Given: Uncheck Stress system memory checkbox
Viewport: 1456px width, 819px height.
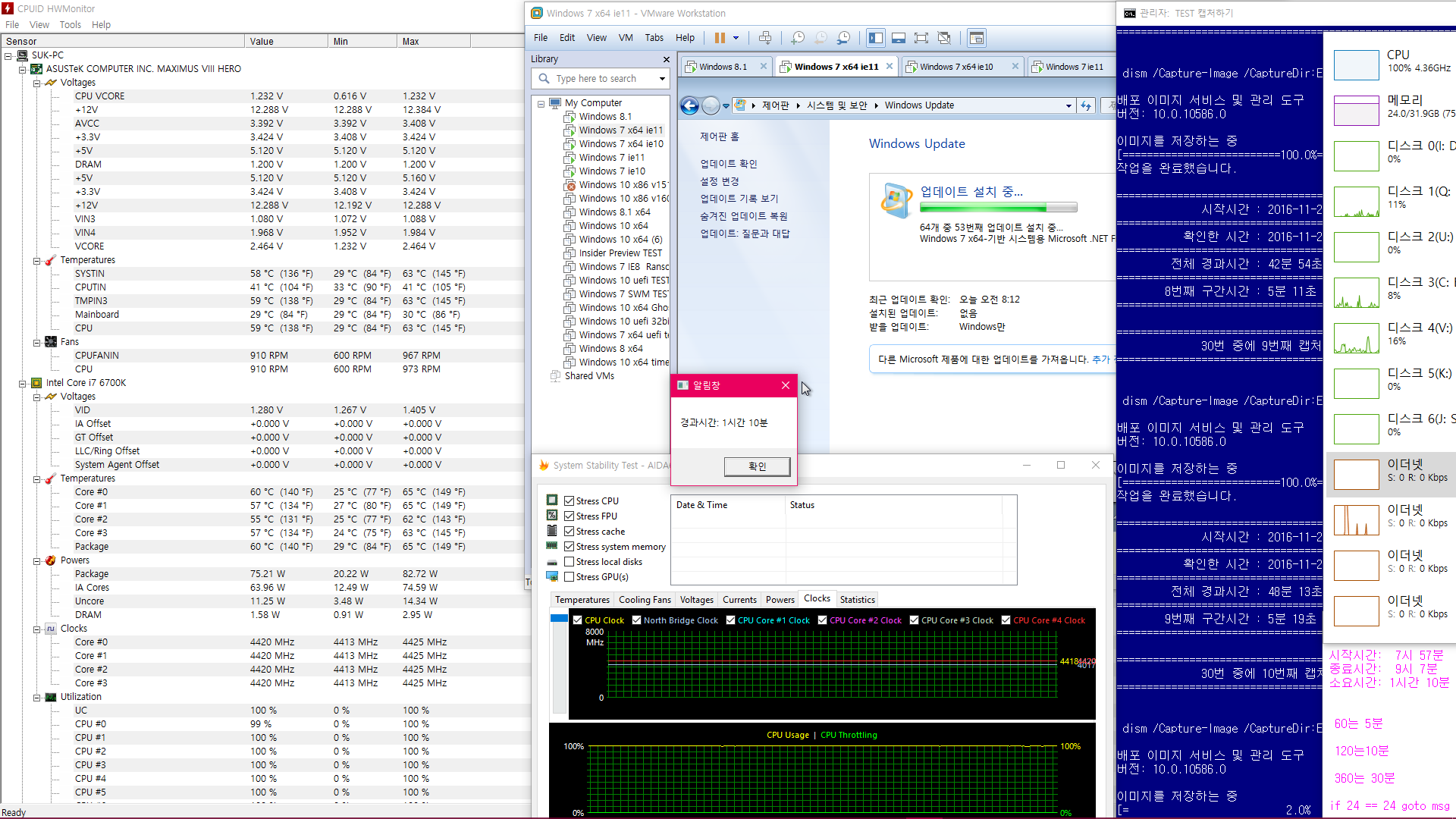Looking at the screenshot, I should (x=569, y=546).
